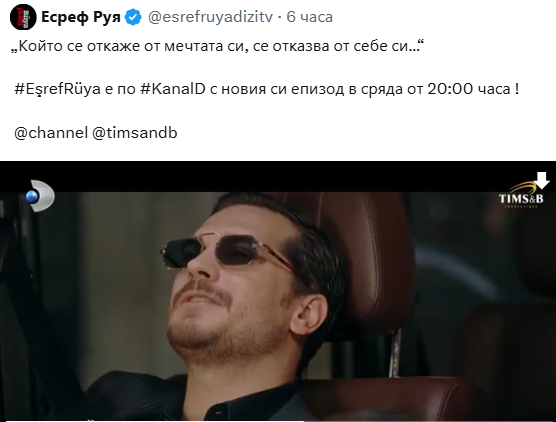The image size is (556, 422).
Task: Open the @channel mention
Action: [x=51, y=133]
